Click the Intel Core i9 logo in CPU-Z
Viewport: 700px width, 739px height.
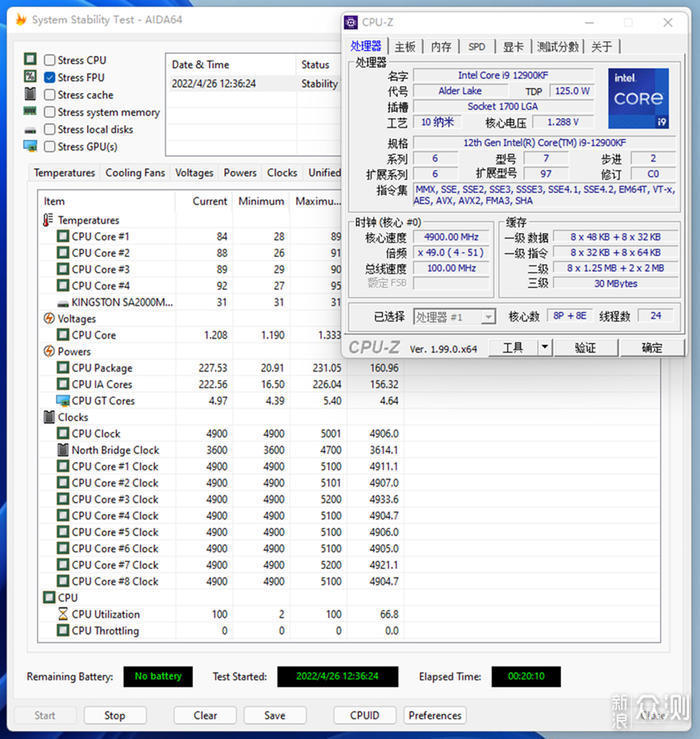[x=638, y=99]
